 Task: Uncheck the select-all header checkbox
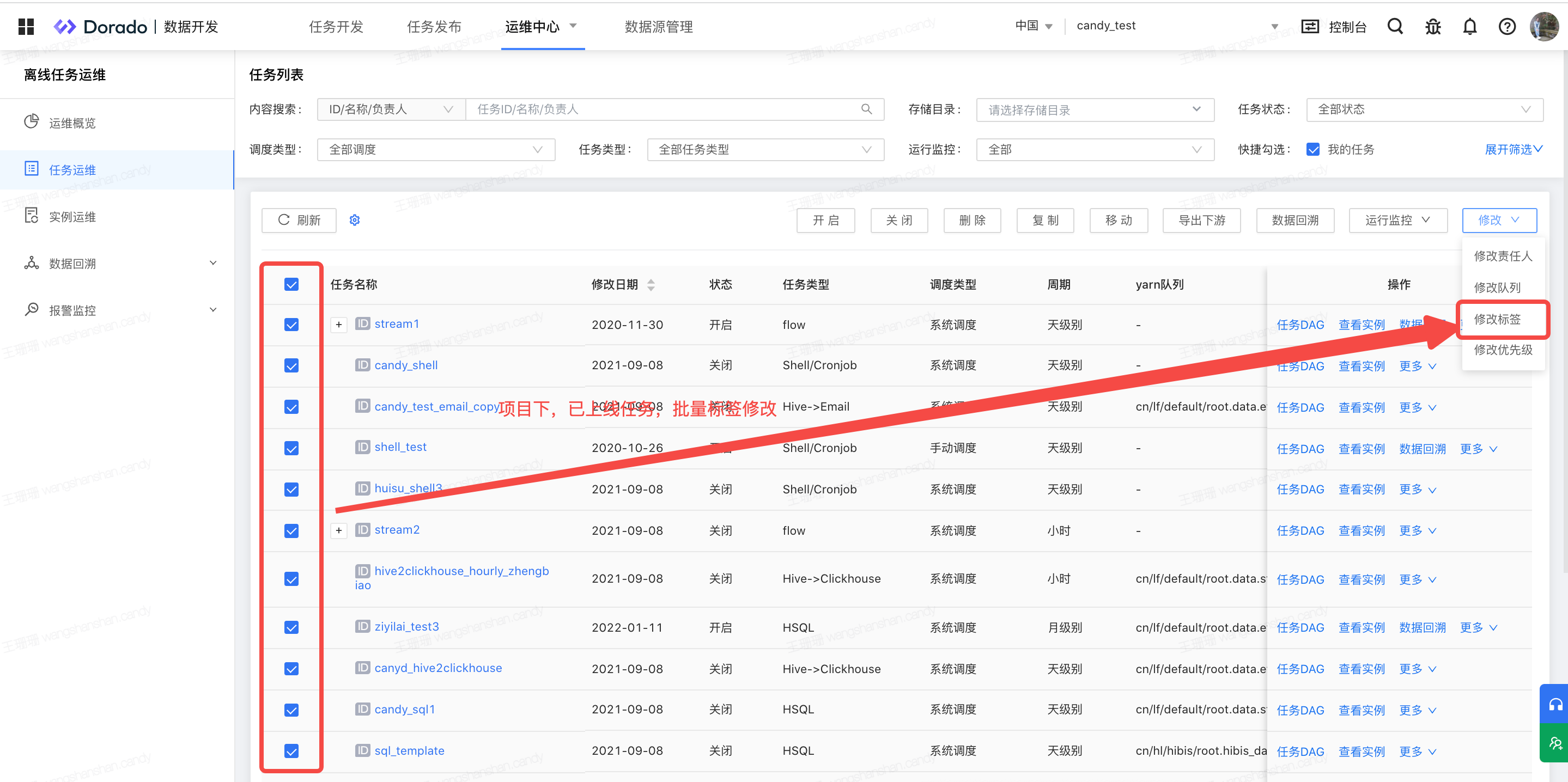pos(291,284)
